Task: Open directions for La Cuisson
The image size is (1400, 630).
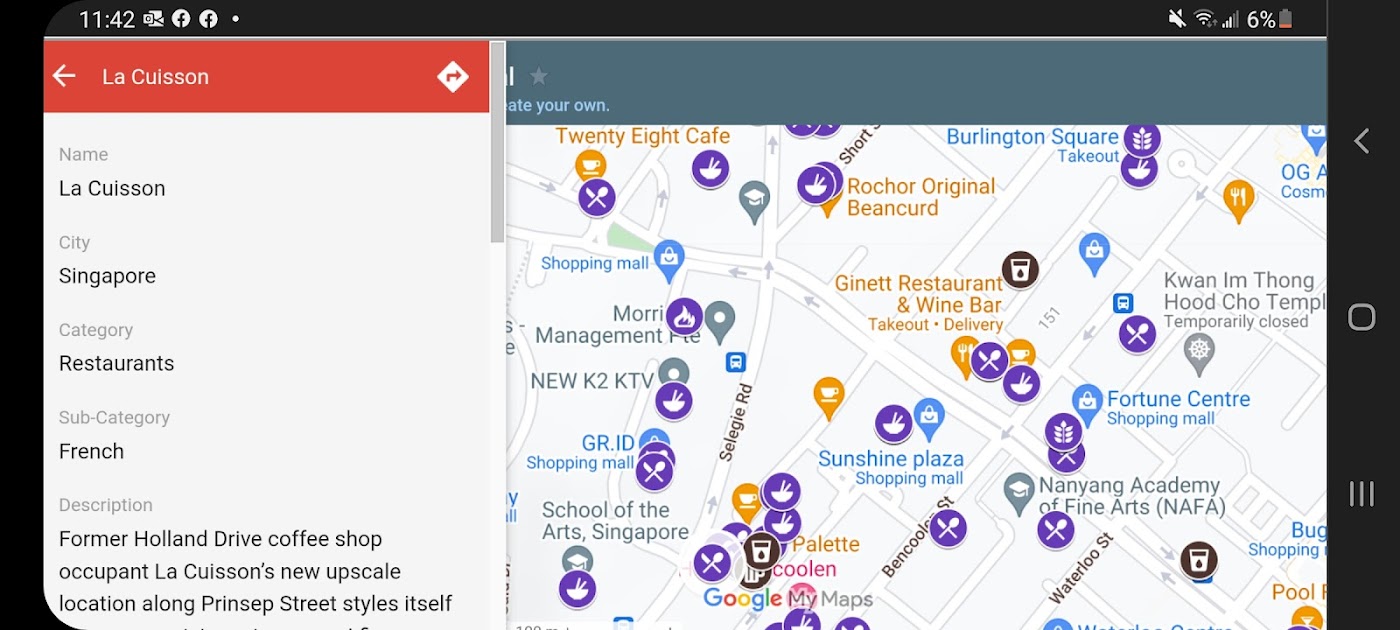Action: (x=453, y=76)
